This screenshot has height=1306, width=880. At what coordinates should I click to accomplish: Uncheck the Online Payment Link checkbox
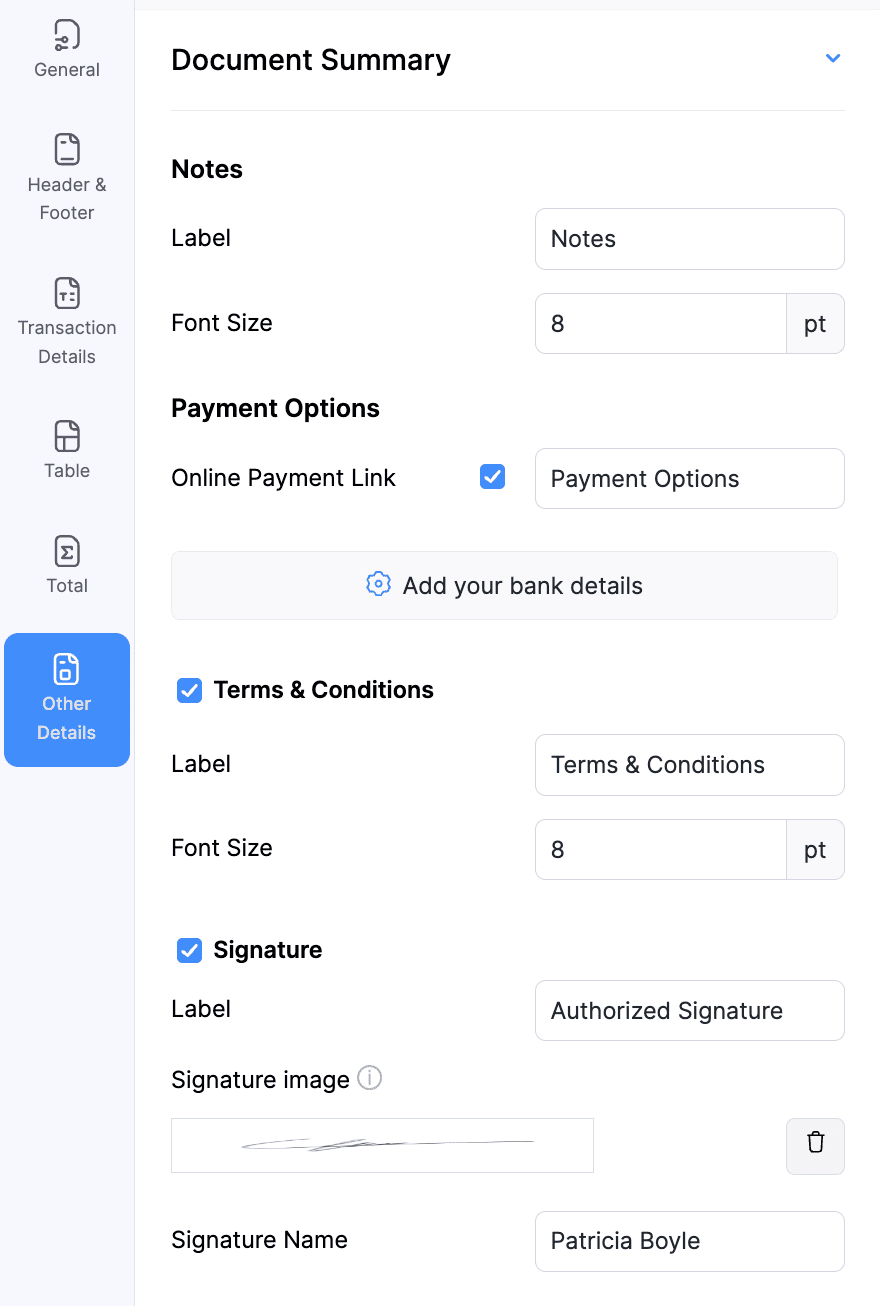click(x=492, y=477)
